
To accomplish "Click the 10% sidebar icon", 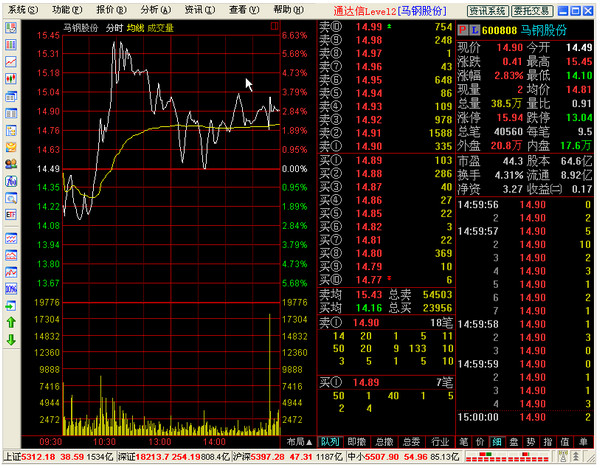I will 11,289.
